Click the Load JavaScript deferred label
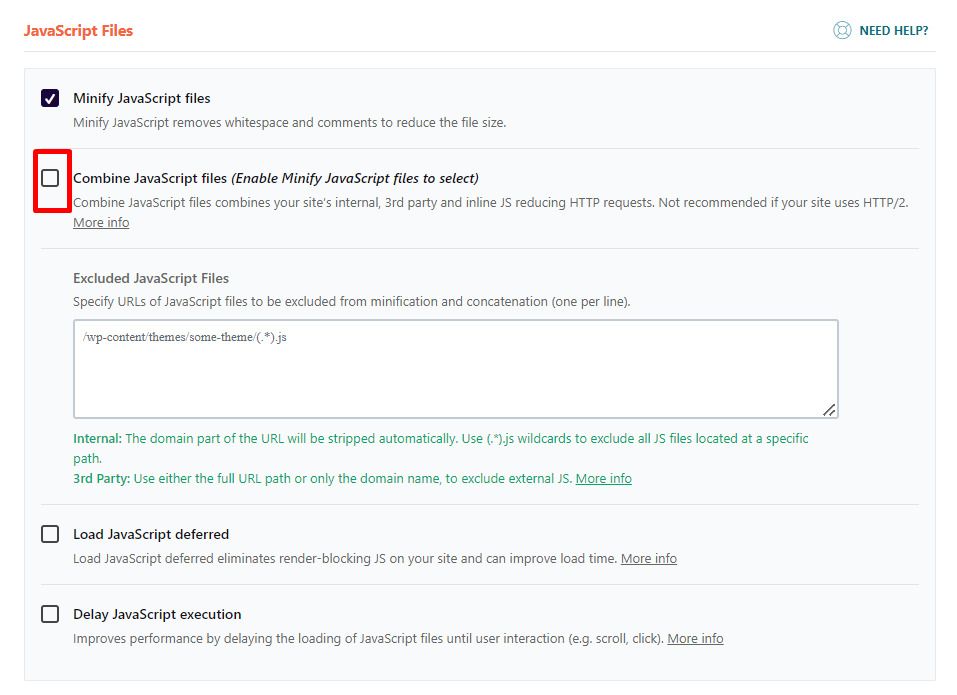957x695 pixels. point(151,534)
